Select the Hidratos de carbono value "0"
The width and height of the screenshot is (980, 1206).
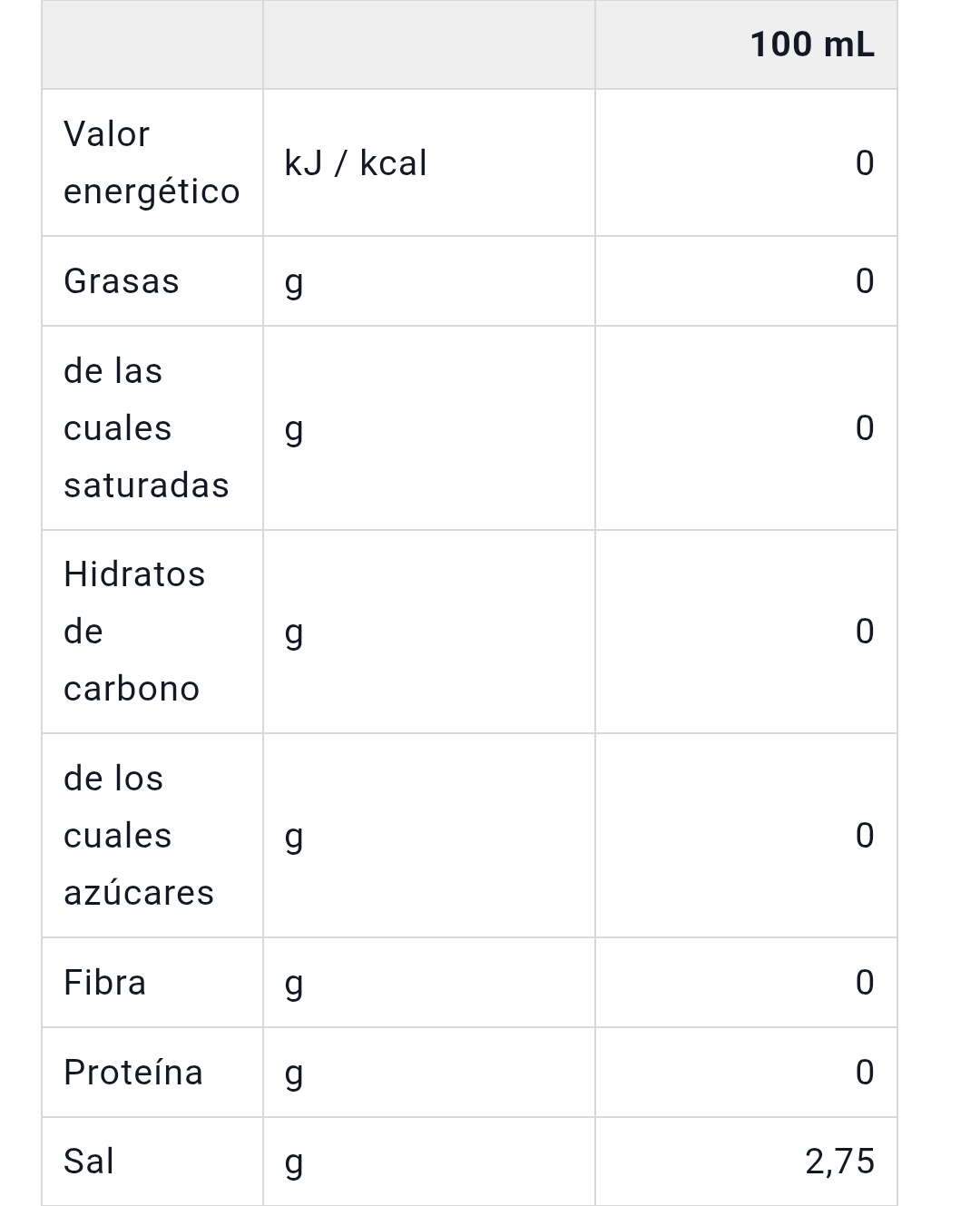coord(864,632)
